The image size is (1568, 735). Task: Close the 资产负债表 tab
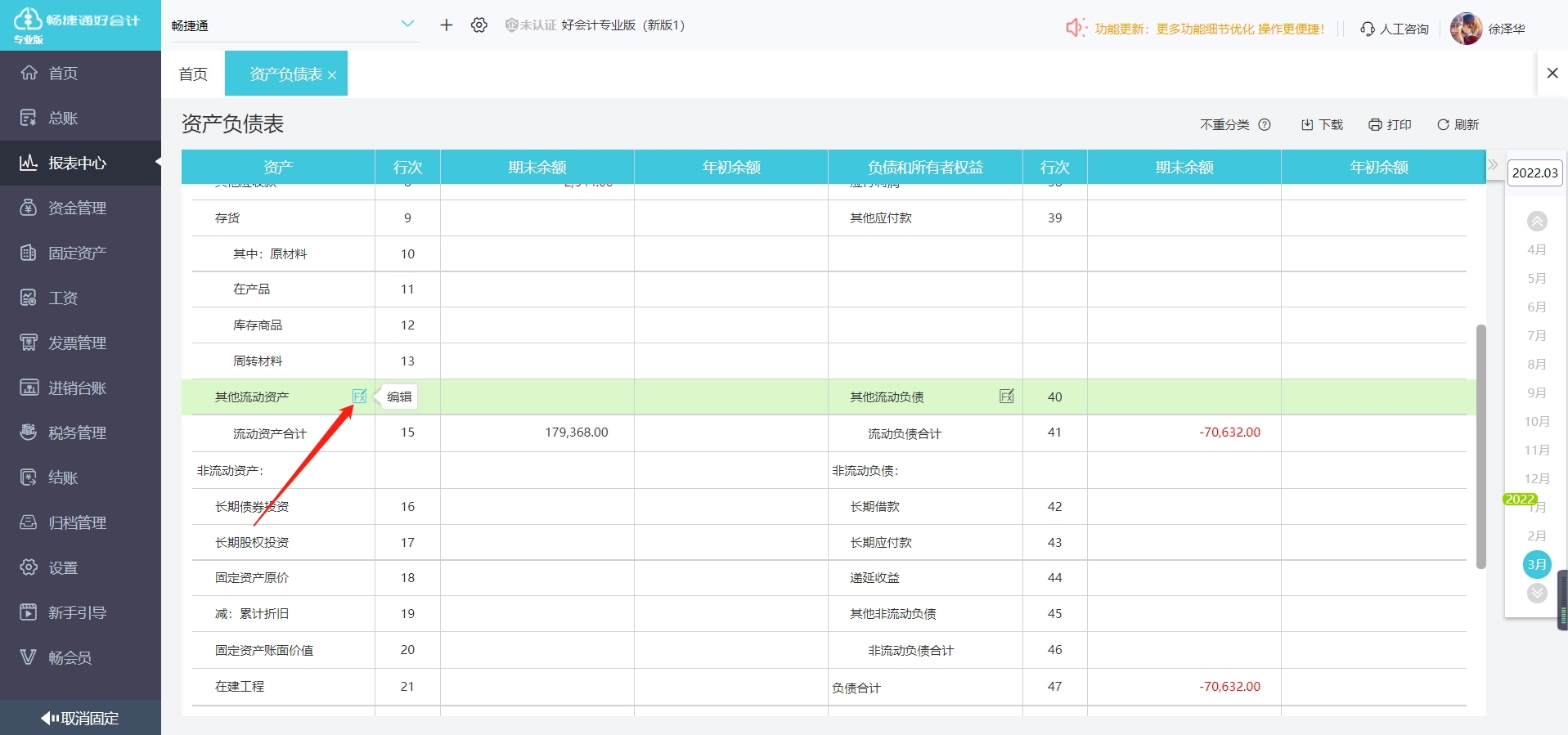coord(332,75)
